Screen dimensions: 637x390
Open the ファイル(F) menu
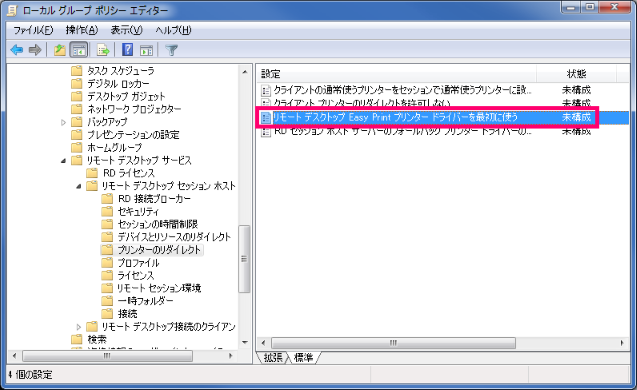pos(33,30)
